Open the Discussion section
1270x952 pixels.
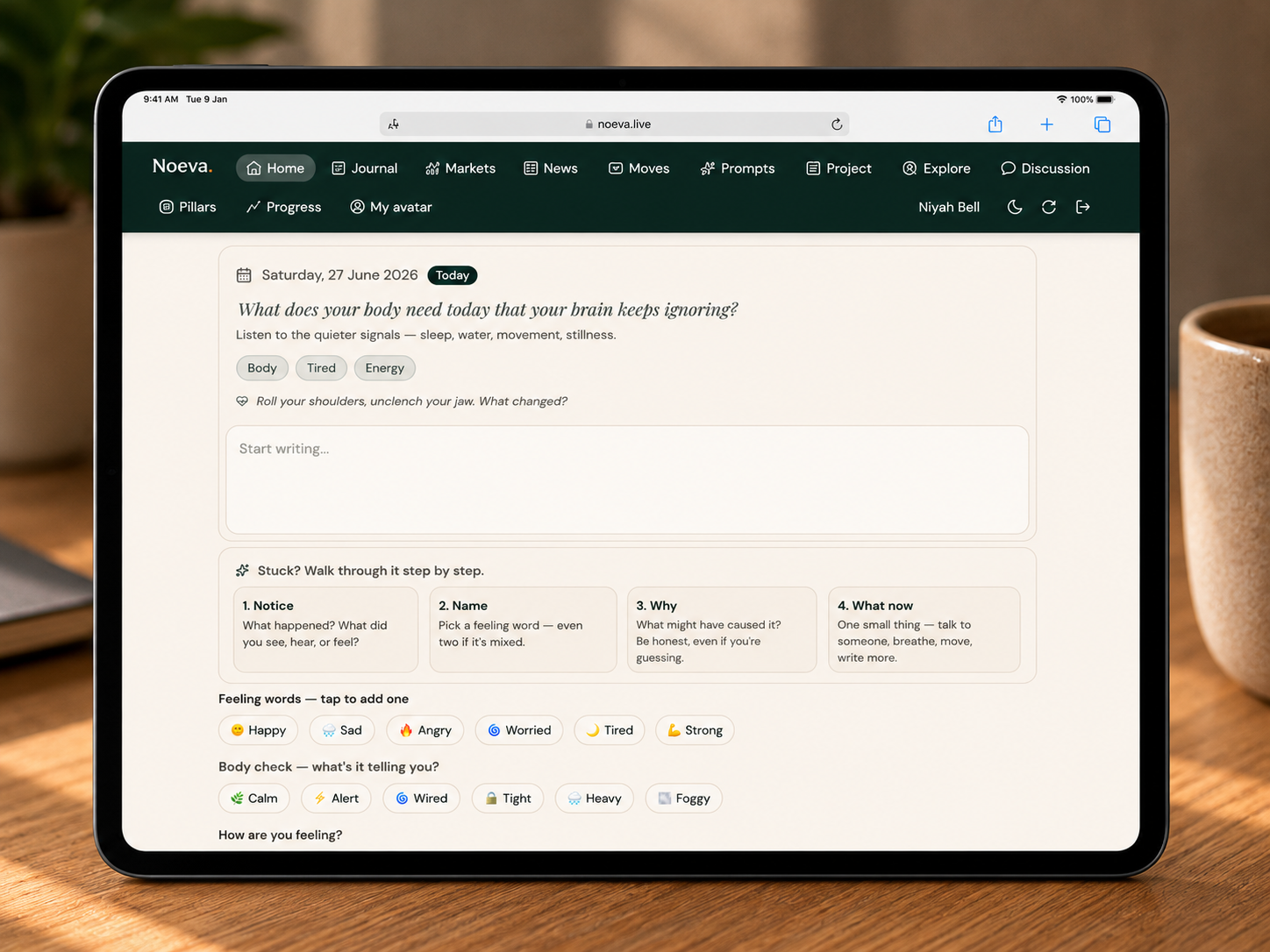[x=1045, y=168]
